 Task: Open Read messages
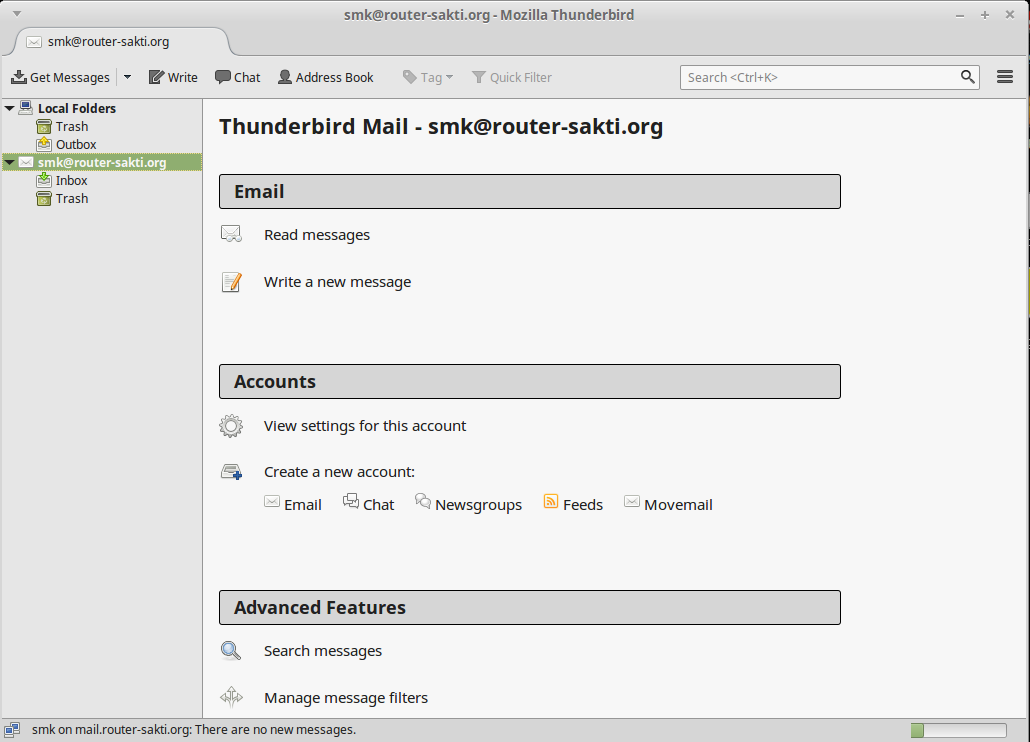pyautogui.click(x=316, y=234)
